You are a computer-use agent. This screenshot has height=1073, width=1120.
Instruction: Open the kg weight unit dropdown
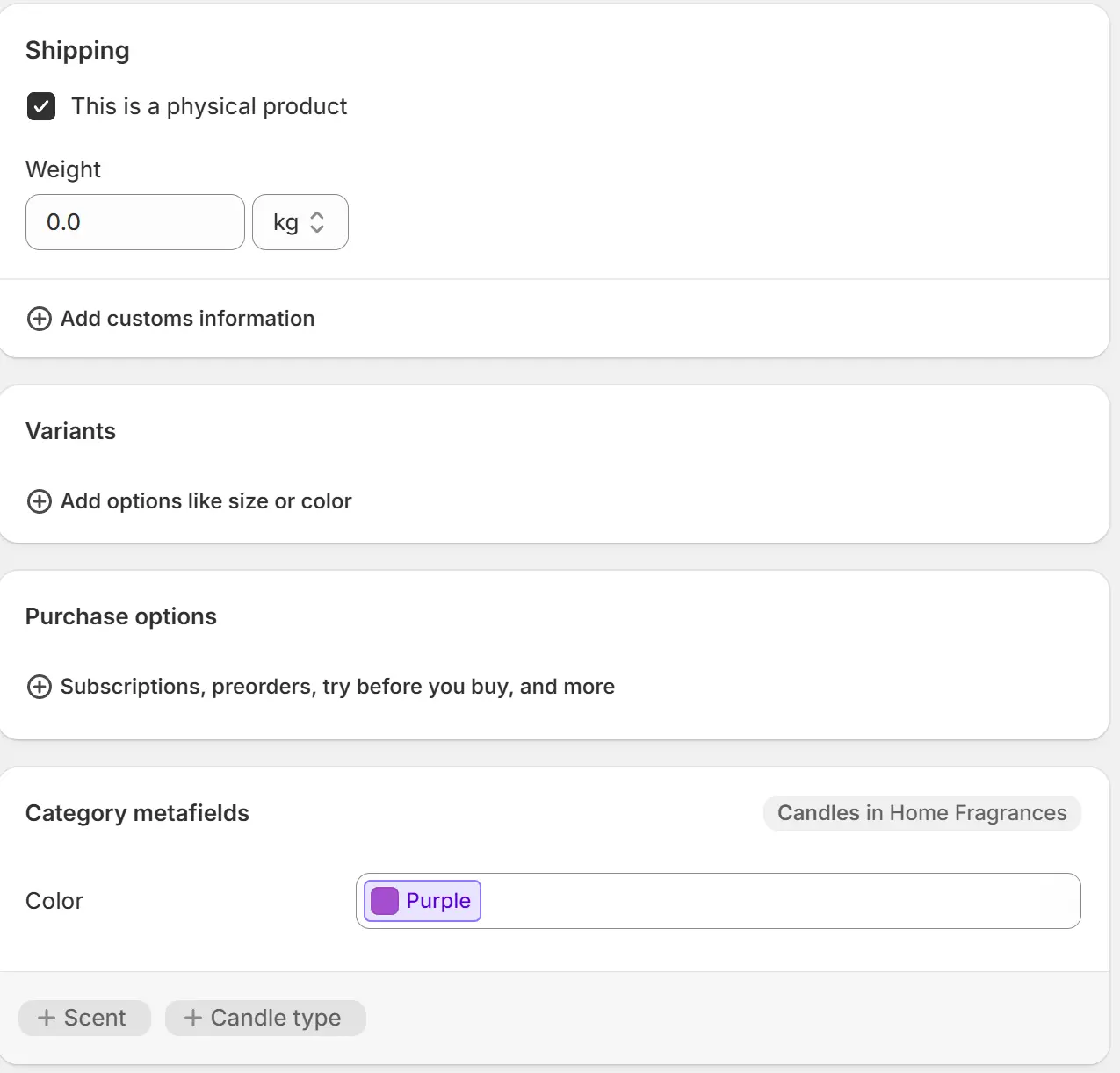click(300, 222)
